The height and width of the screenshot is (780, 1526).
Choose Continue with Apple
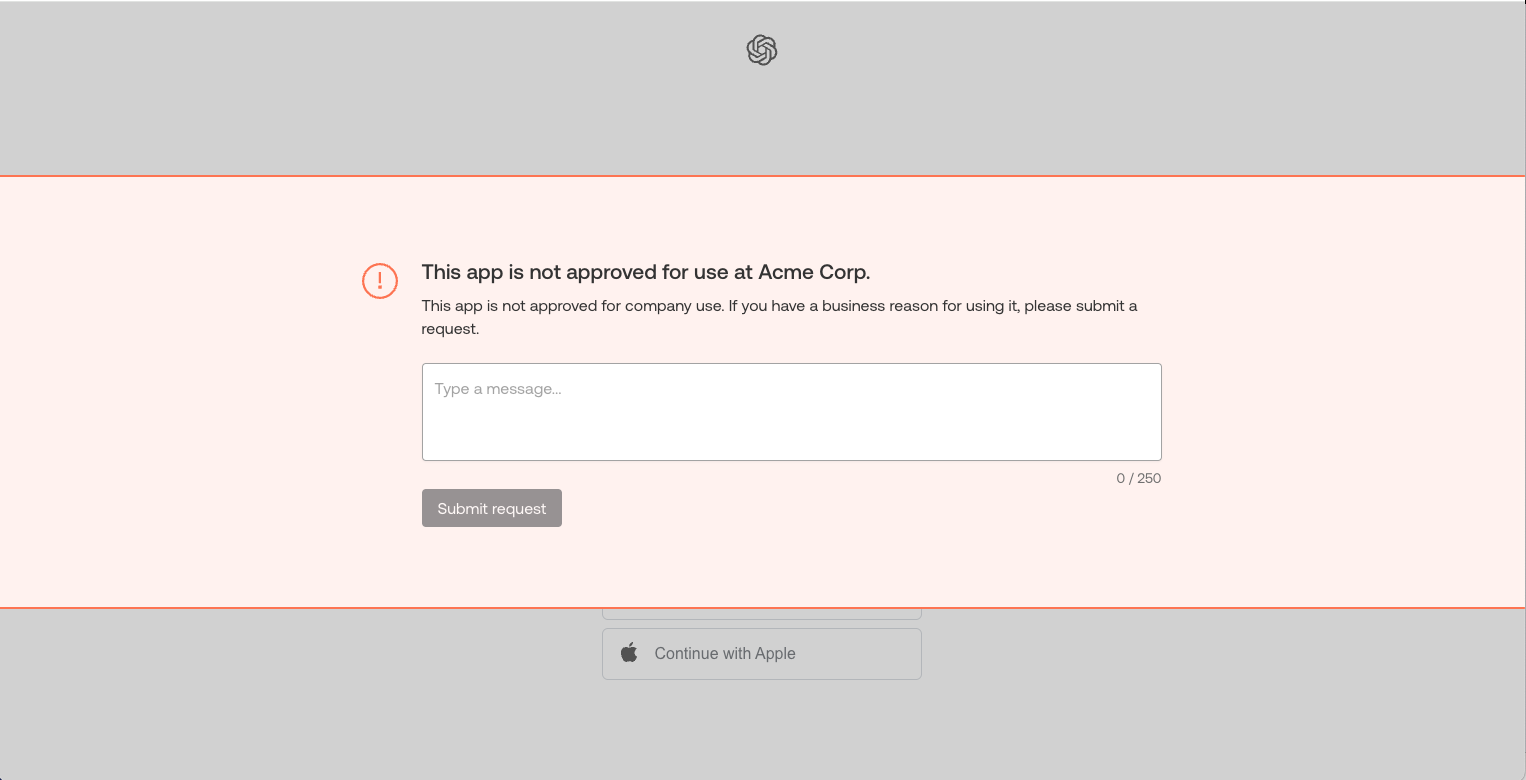tap(761, 654)
